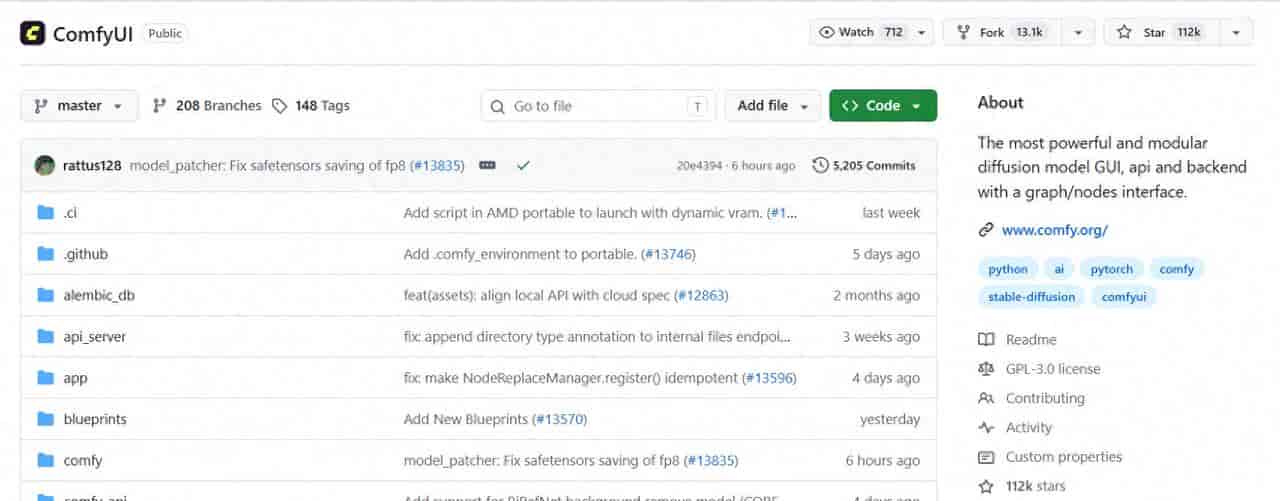Select the python topic tag
This screenshot has height=501, width=1280.
[x=1008, y=269]
